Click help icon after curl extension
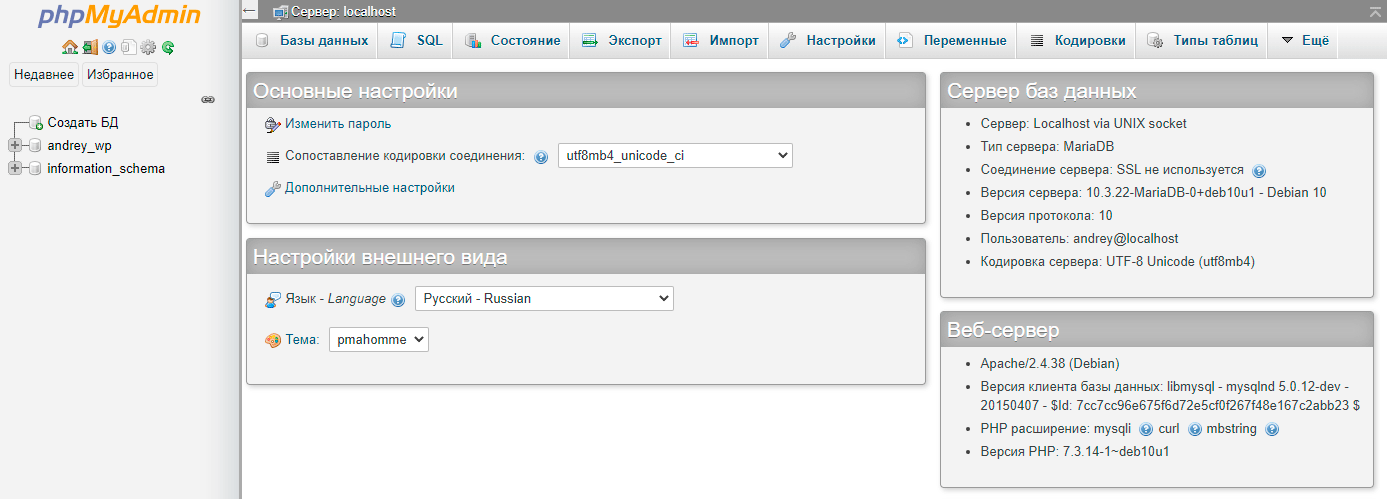The image size is (1387, 499). click(x=1195, y=429)
